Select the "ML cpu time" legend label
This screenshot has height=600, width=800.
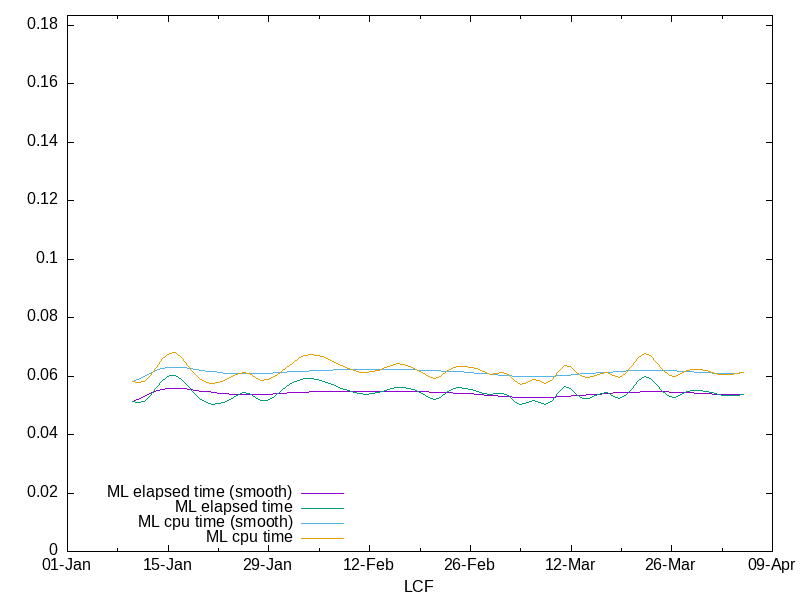pyautogui.click(x=249, y=537)
